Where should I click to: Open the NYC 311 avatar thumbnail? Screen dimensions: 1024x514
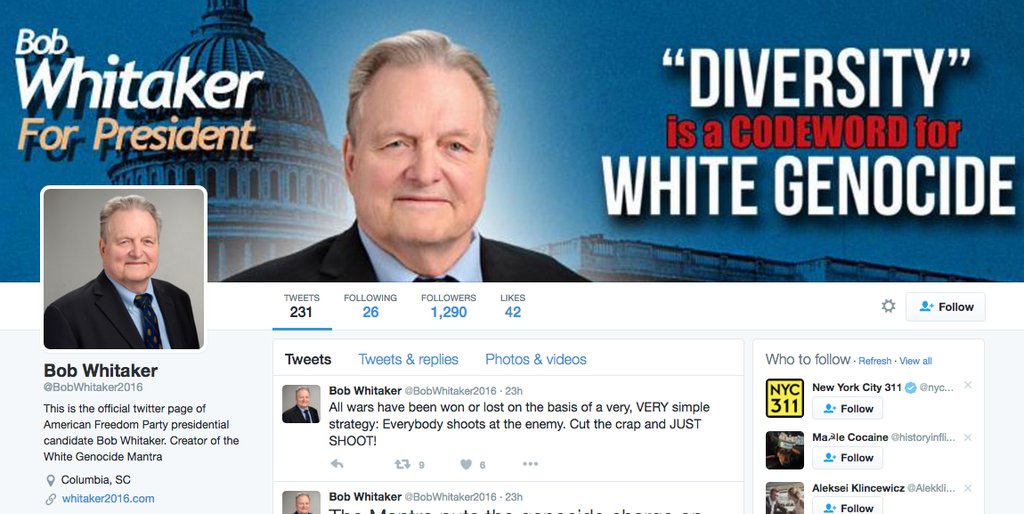[x=784, y=398]
